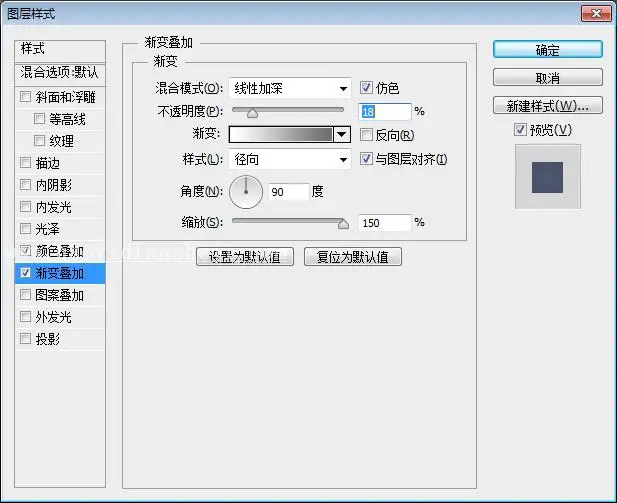Uncheck 与图层对齐 align checkbox
Screen dimensions: 617x503
pos(366,159)
